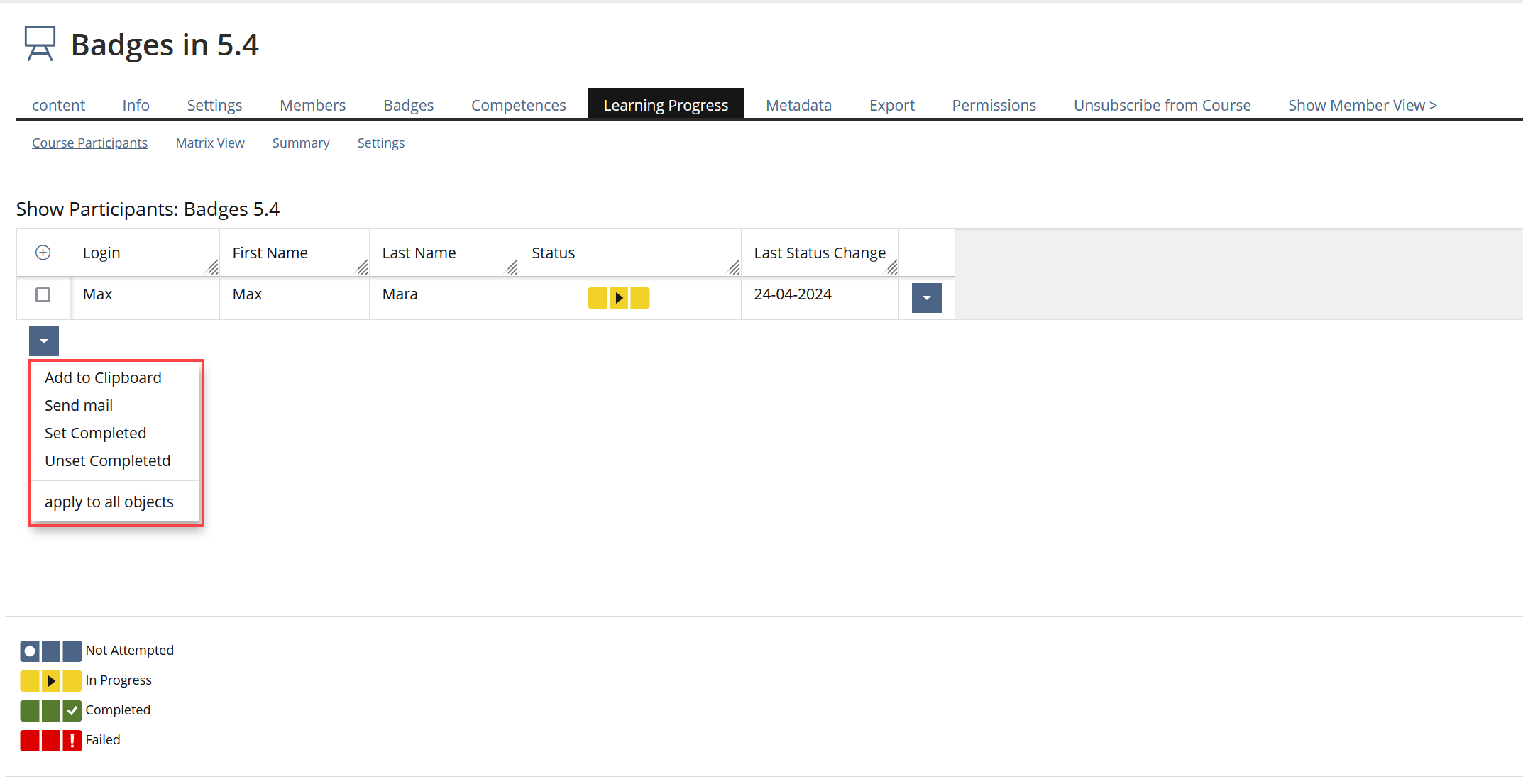The width and height of the screenshot is (1523, 784).
Task: Select Add to Clipboard menu entry
Action: tap(103, 377)
